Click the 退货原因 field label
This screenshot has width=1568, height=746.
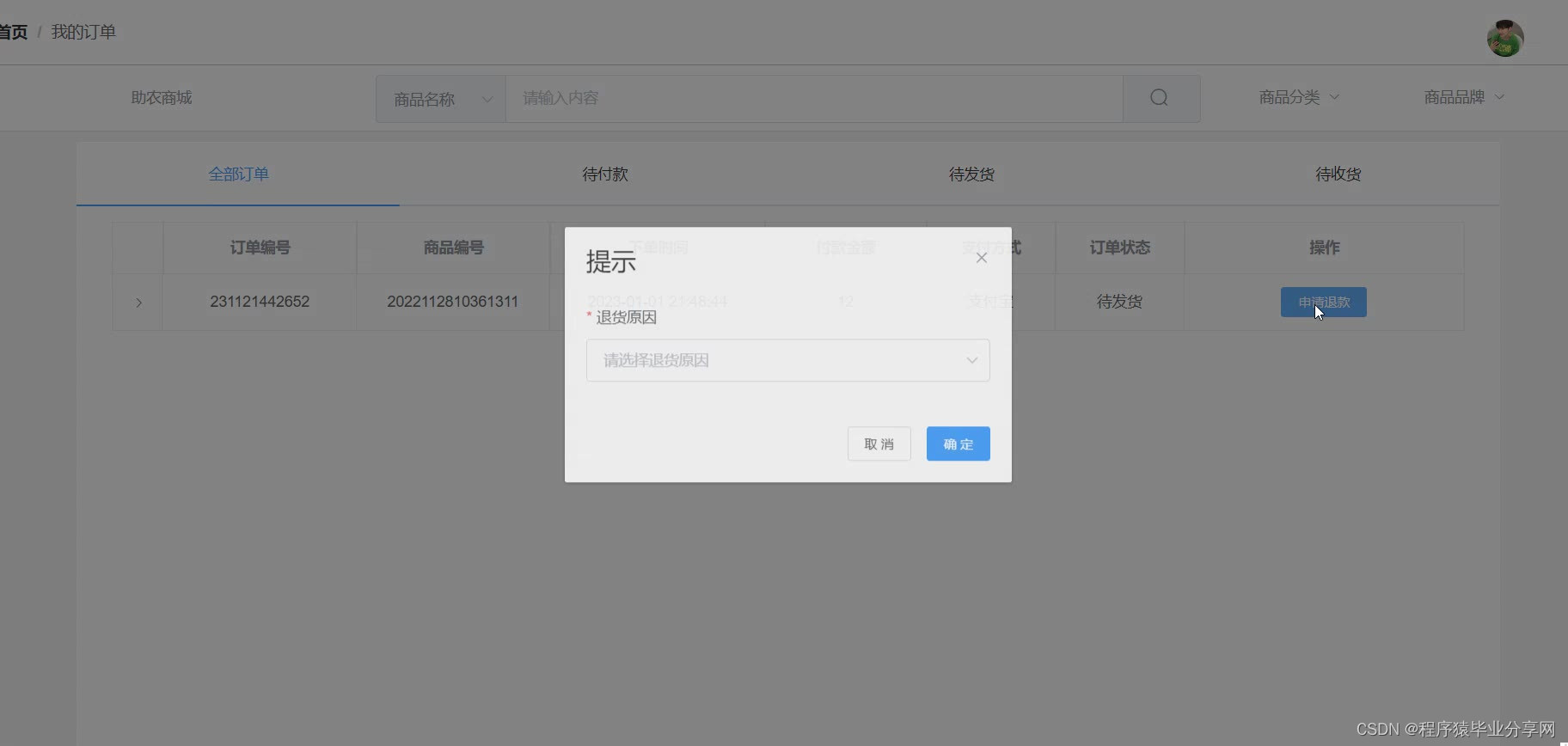626,317
